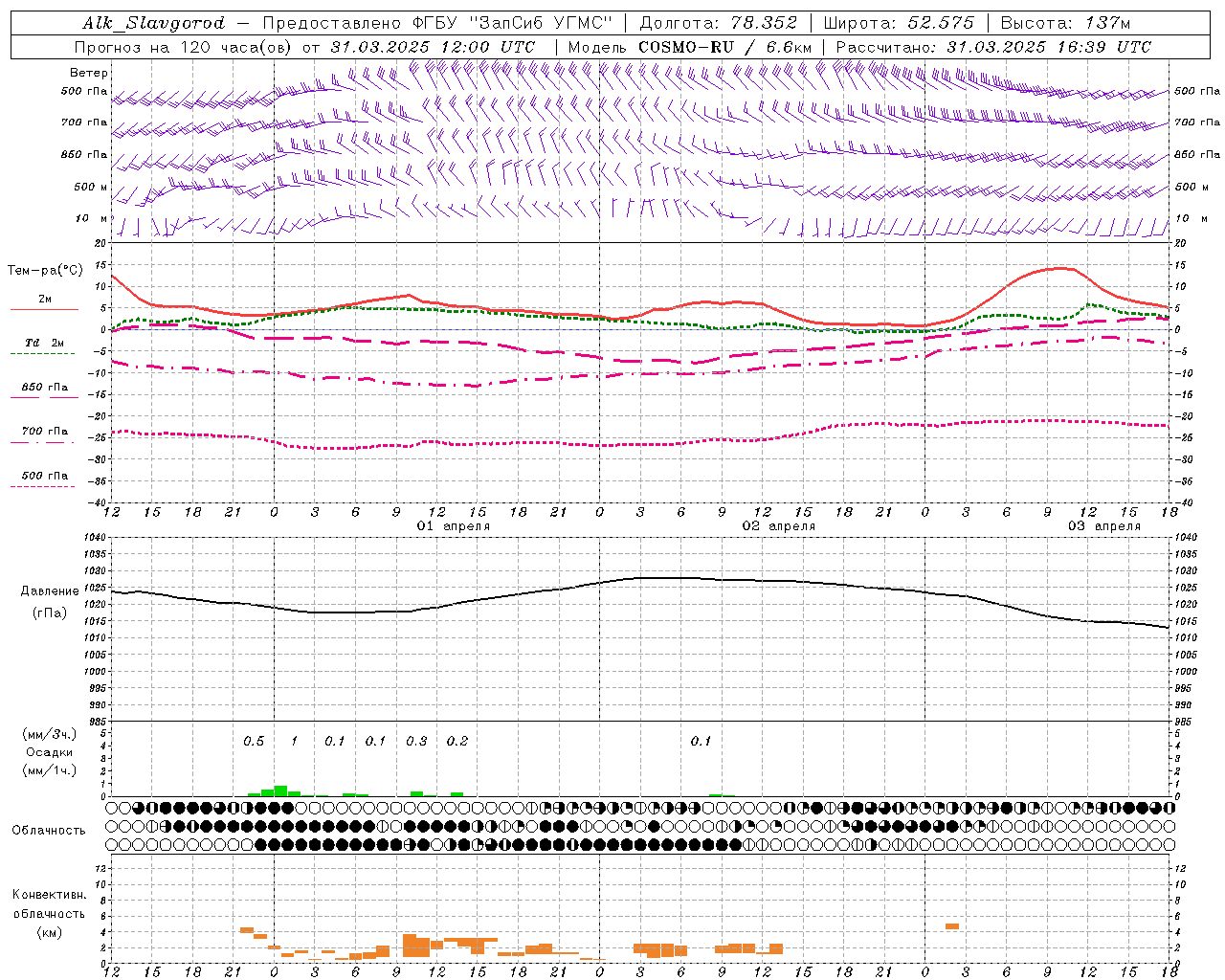Click the provider text ФГБУ "ЗапСиб УГМС"
1225x980 pixels.
[514, 23]
